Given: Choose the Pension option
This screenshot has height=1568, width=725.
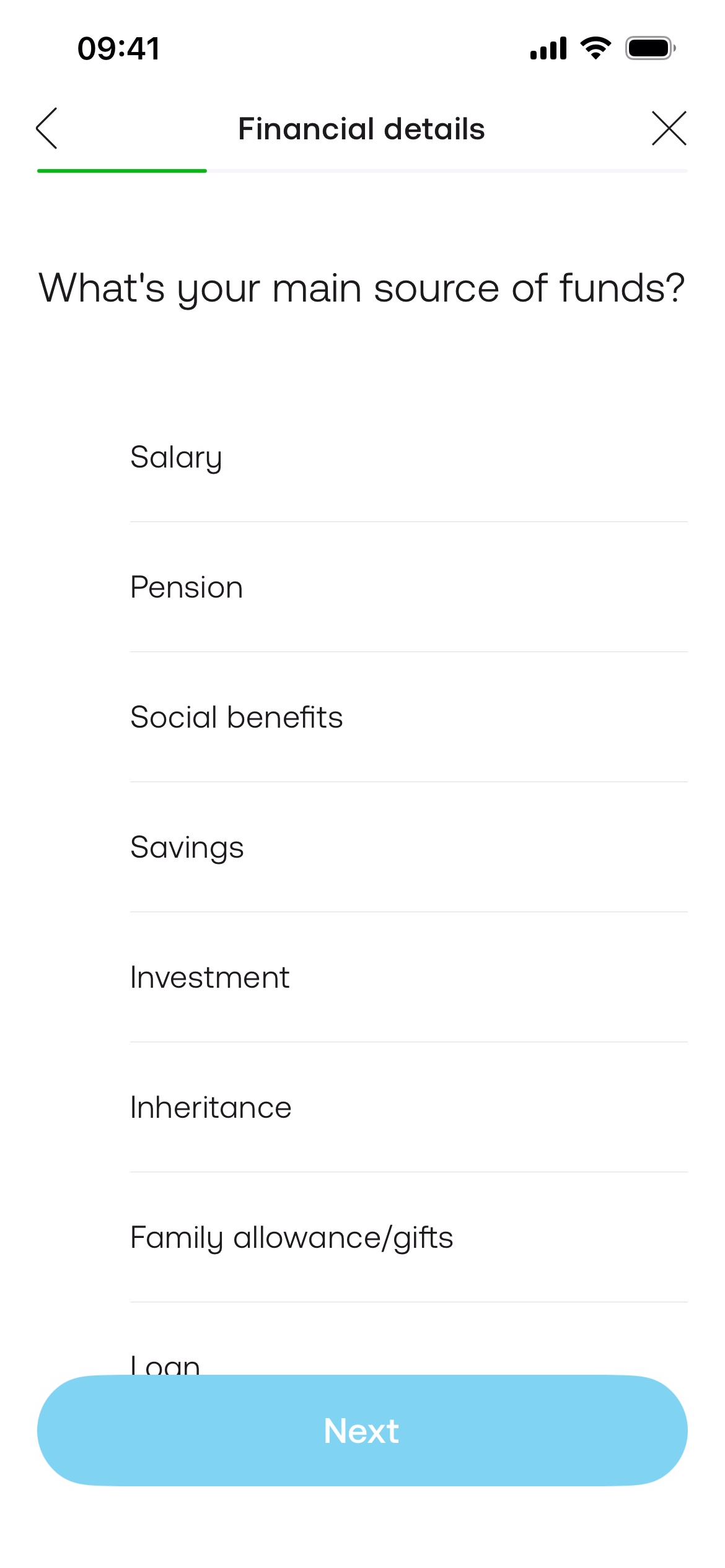Looking at the screenshot, I should (187, 587).
